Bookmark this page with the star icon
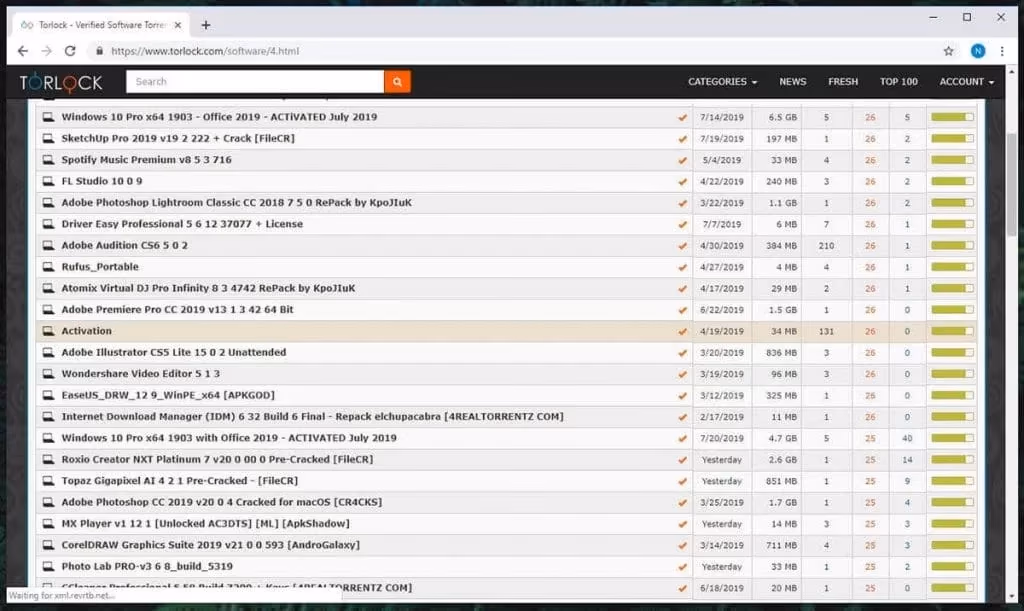 (x=948, y=51)
